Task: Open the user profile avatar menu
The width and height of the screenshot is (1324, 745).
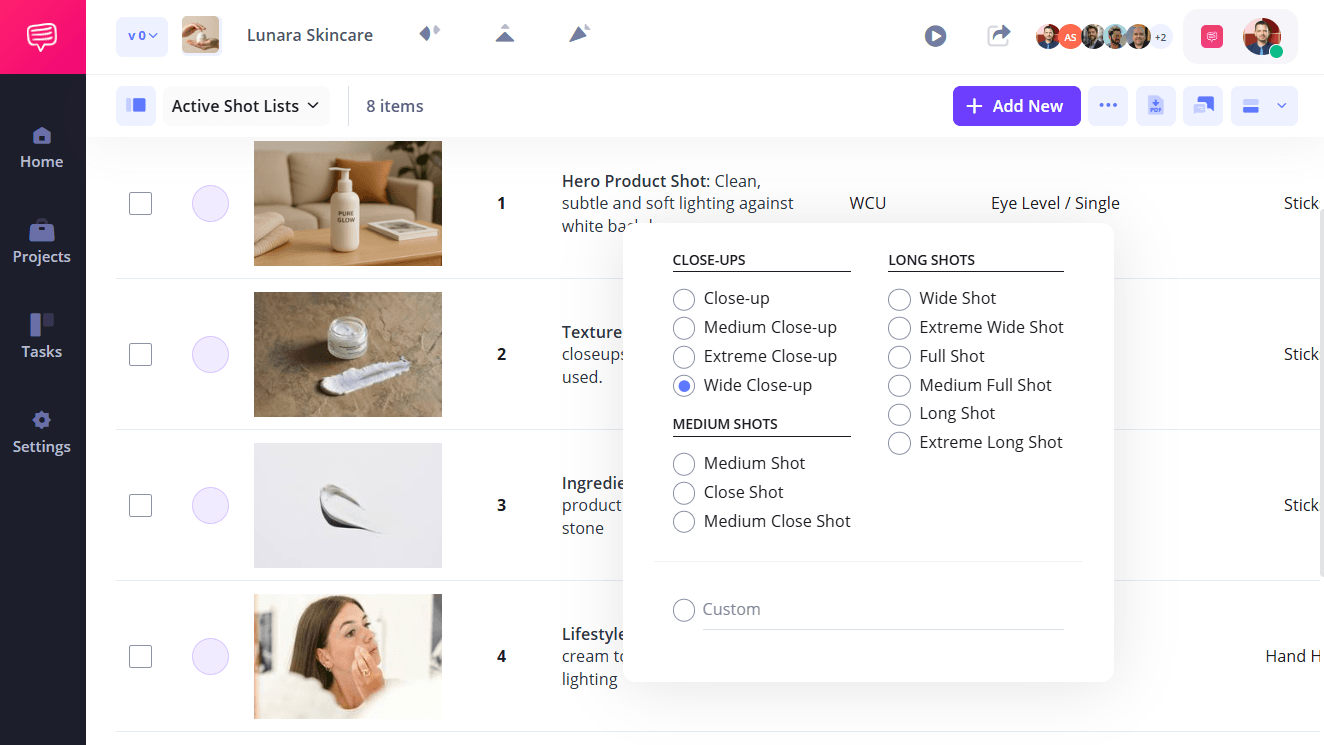Action: pyautogui.click(x=1262, y=37)
